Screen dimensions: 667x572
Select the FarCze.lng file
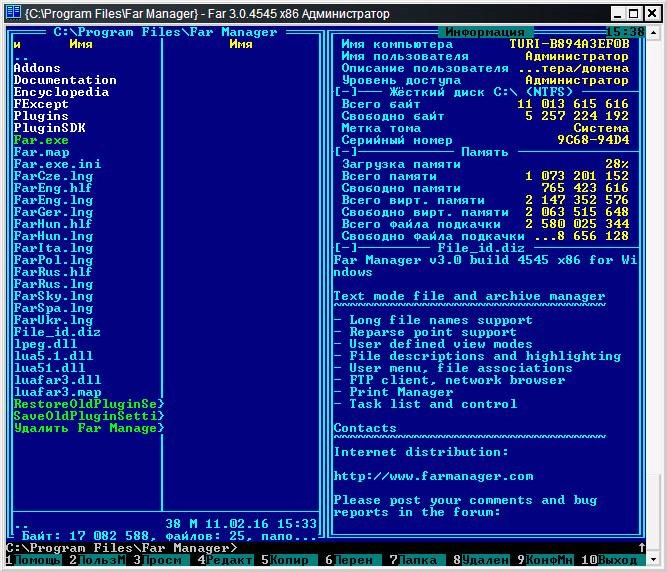tap(53, 176)
